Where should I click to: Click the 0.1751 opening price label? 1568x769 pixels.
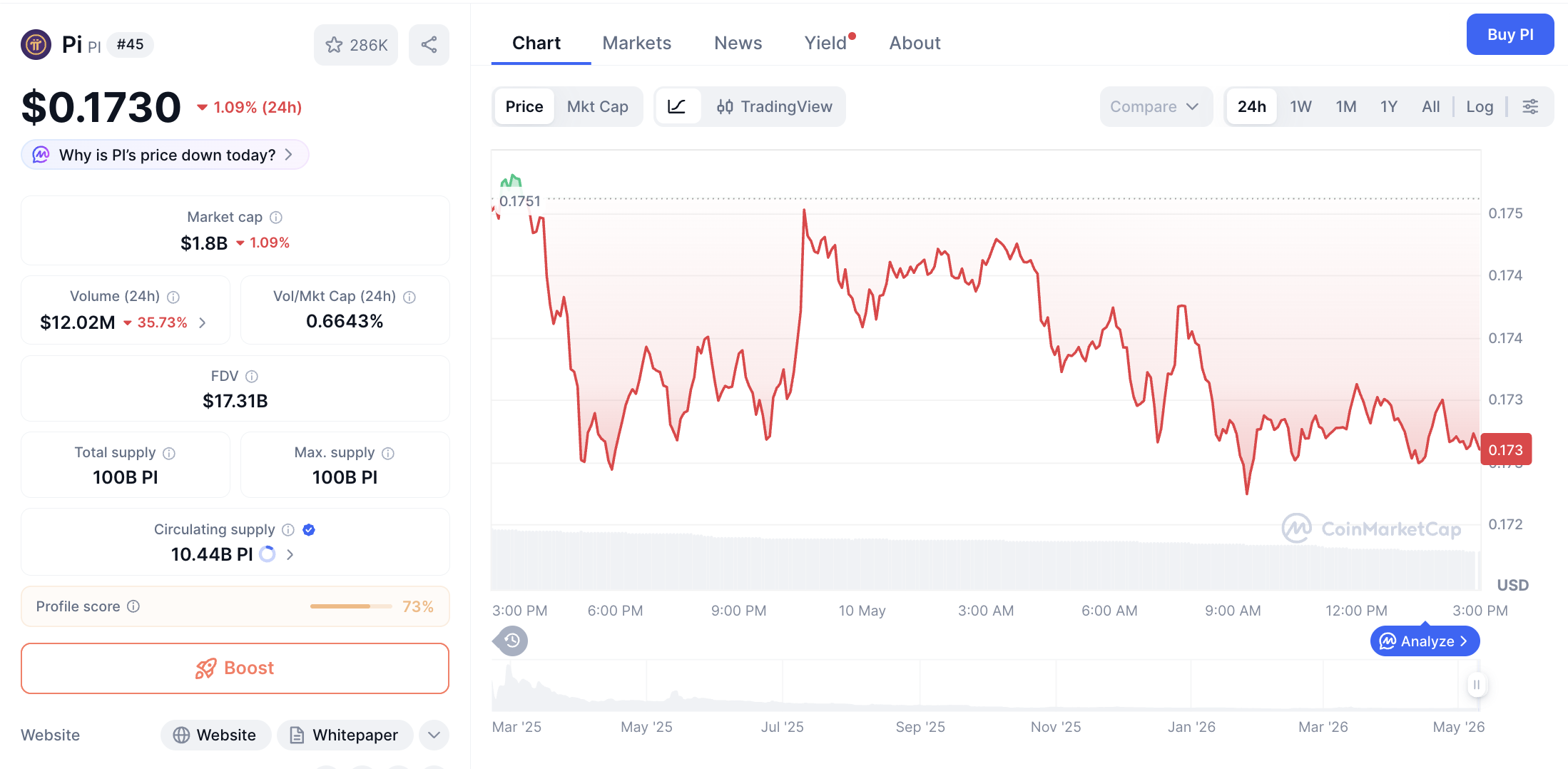tap(519, 201)
